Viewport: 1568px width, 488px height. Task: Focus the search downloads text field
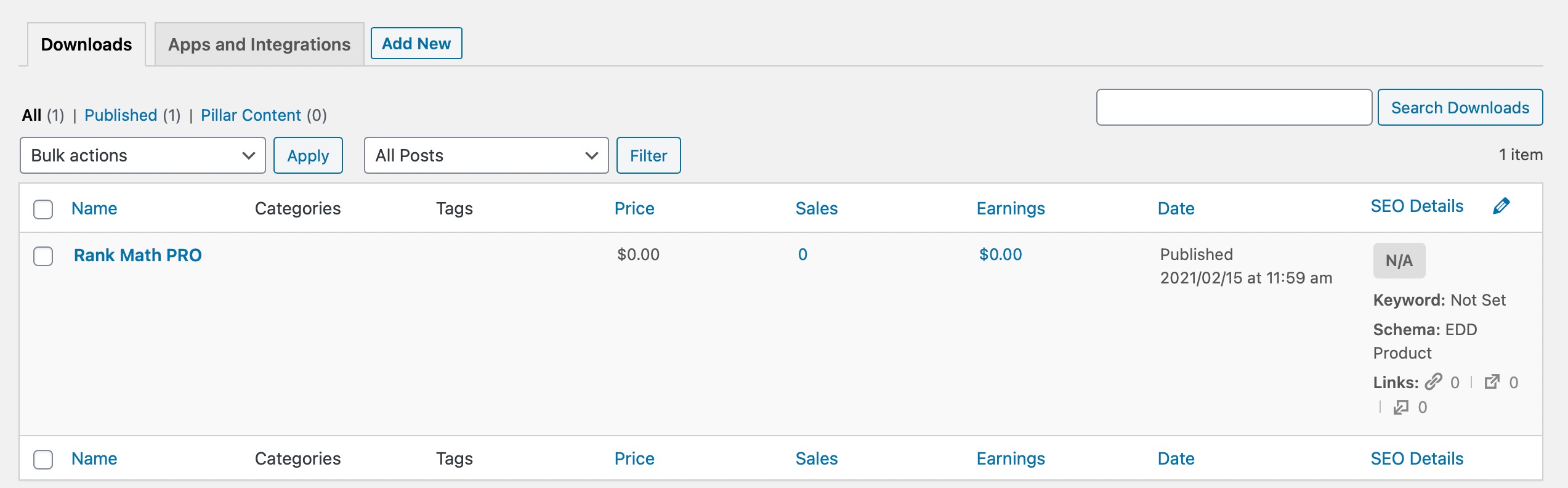[1234, 107]
